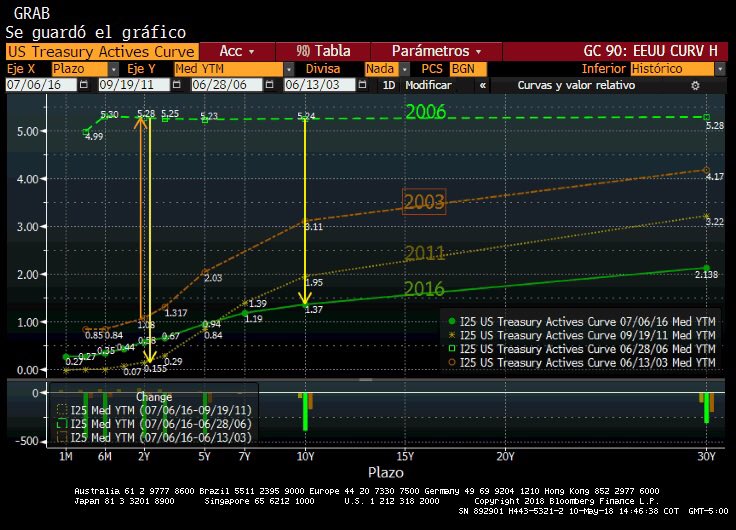Viewport: 736px width, 530px height.
Task: Click the 1D period button
Action: click(x=389, y=85)
